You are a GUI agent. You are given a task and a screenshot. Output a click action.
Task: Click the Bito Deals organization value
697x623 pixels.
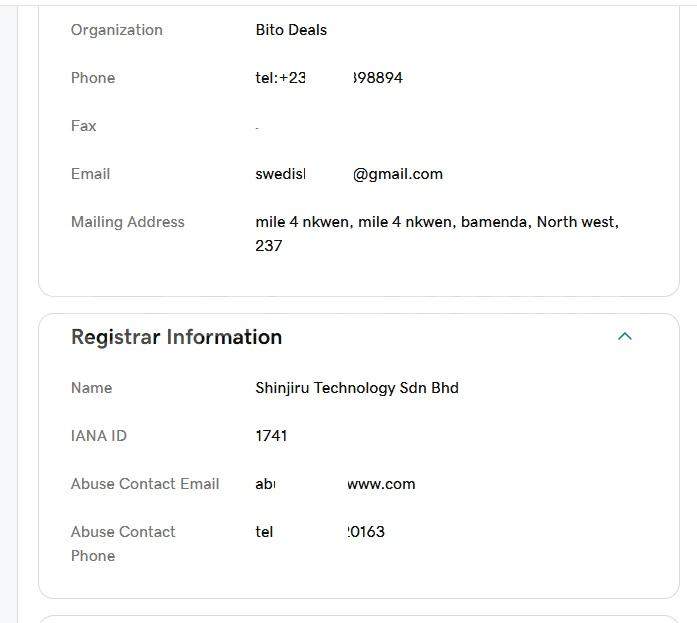pos(291,30)
